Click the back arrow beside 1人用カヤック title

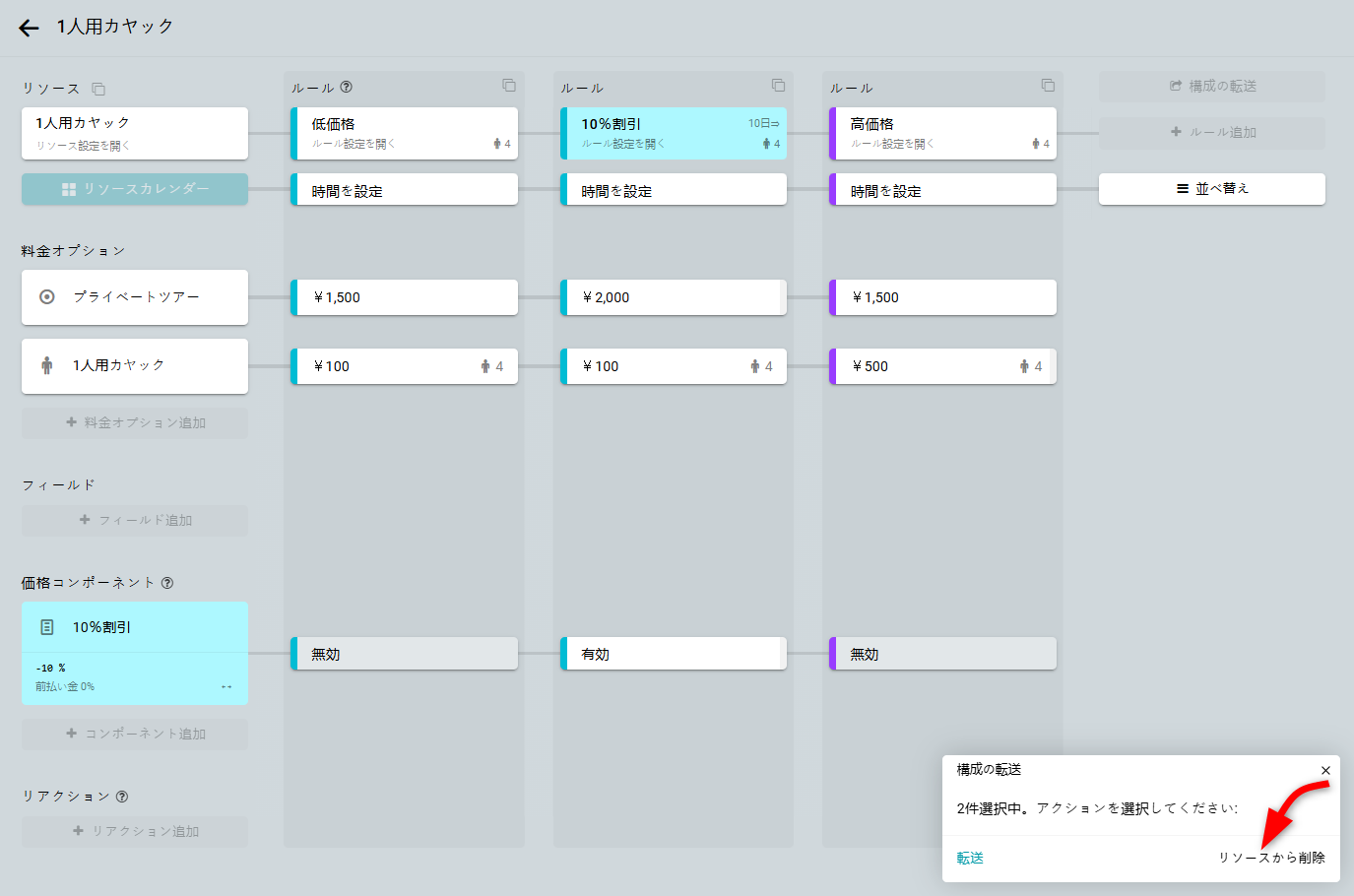(x=29, y=28)
